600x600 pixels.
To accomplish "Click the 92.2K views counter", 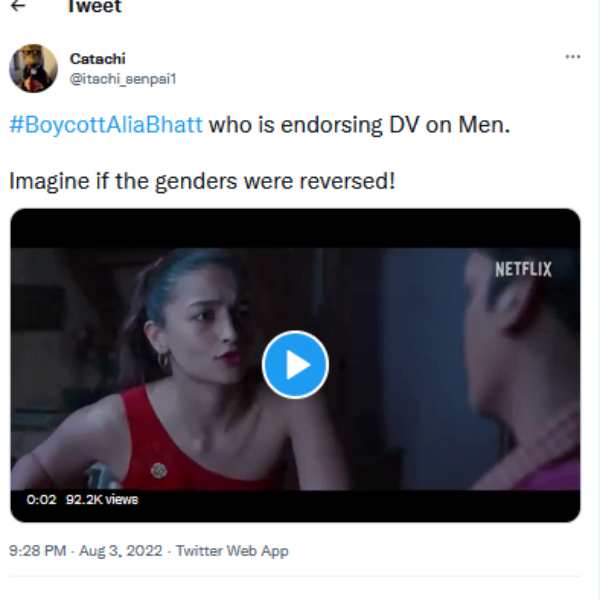I will click(x=102, y=500).
